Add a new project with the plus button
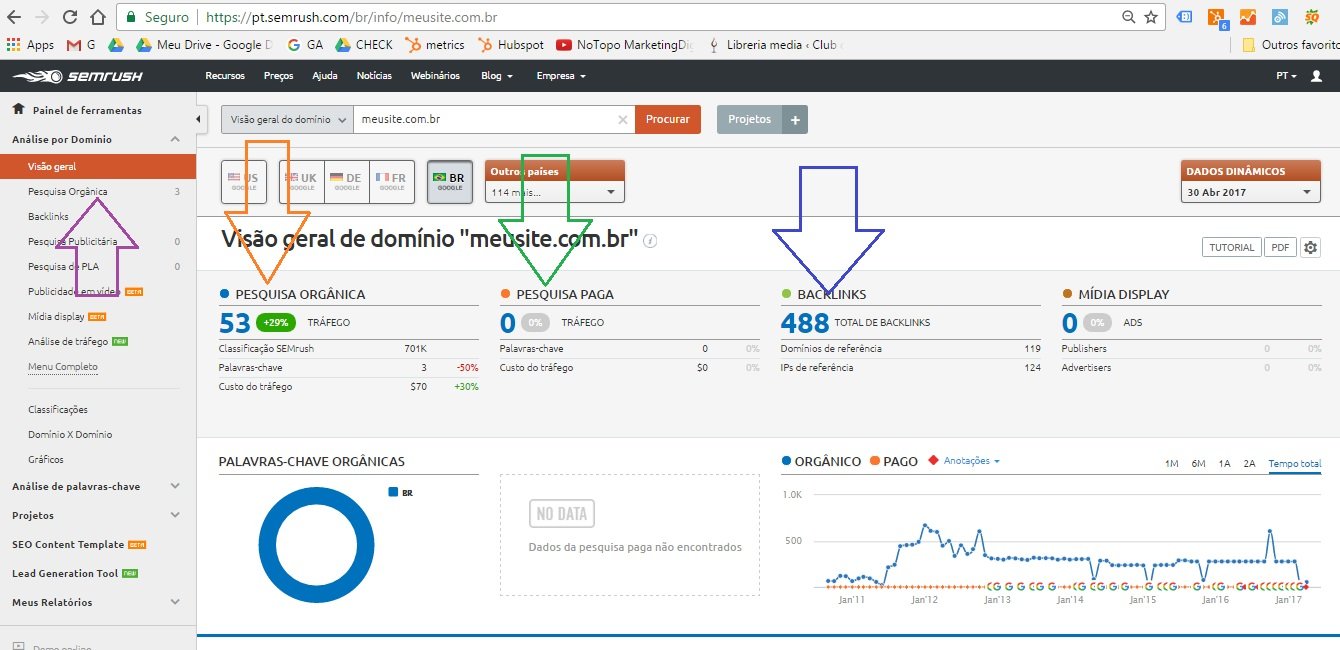Viewport: 1340px width, 650px height. click(796, 119)
